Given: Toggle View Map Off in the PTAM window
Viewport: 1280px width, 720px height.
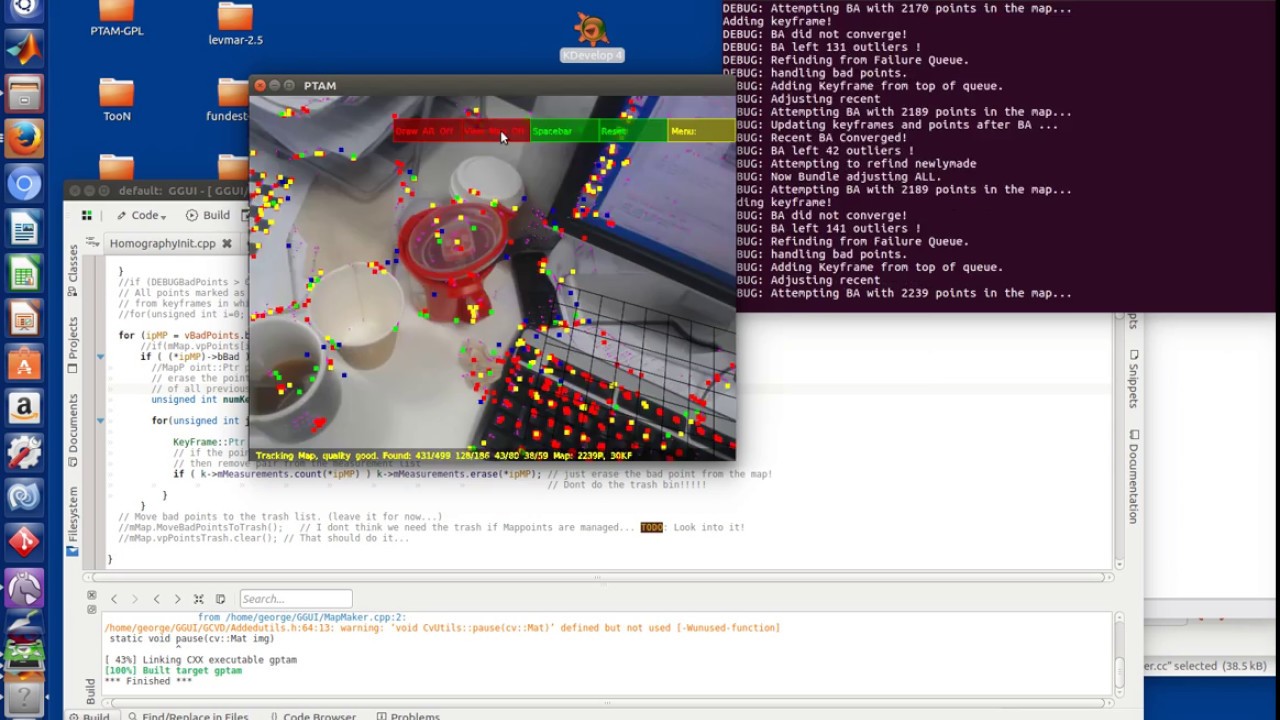Looking at the screenshot, I should click(495, 131).
